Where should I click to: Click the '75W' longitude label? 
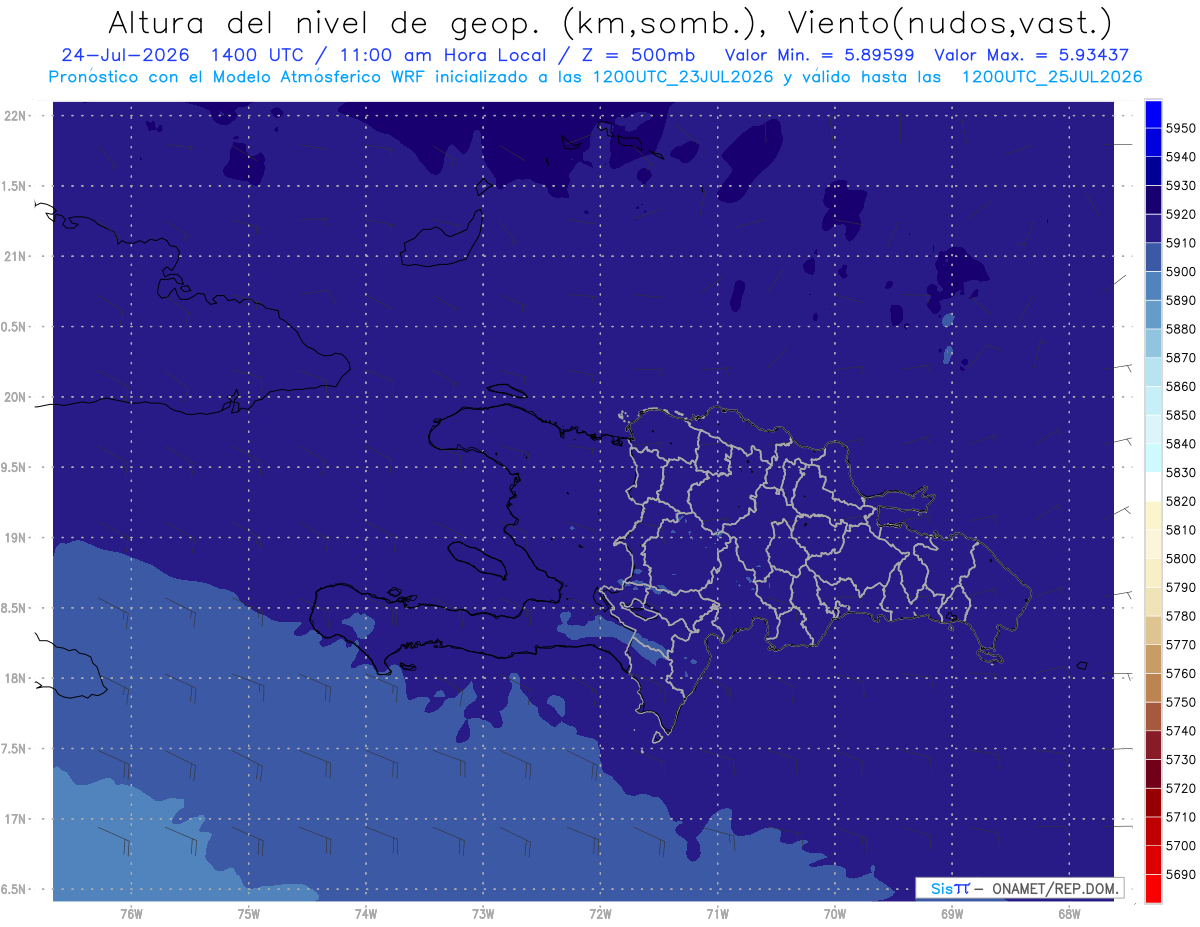(248, 913)
